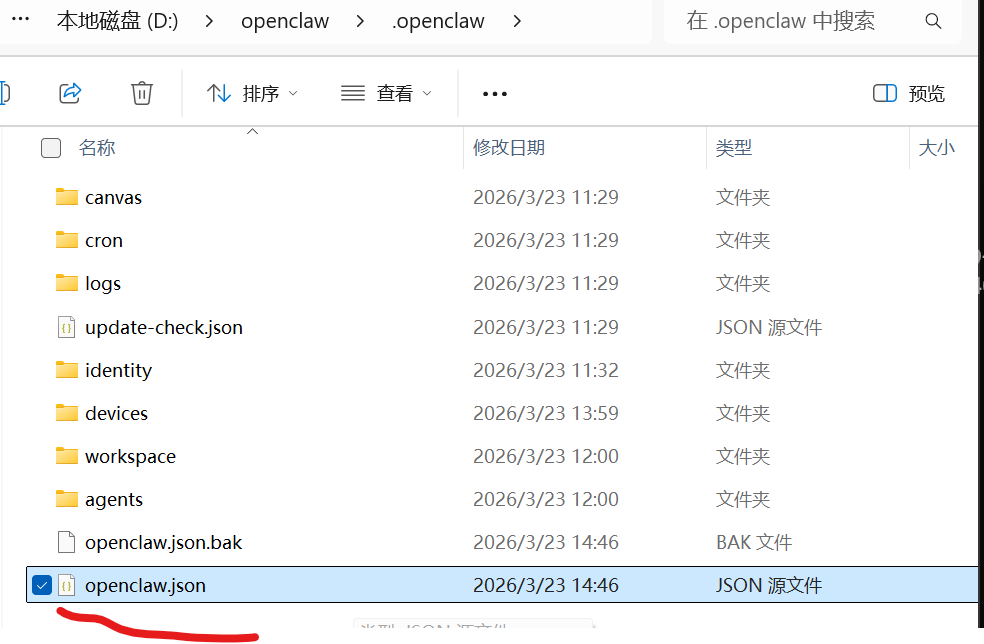Click 文件夹 type cell of canvas row
The width and height of the screenshot is (984, 644).
coord(743,198)
